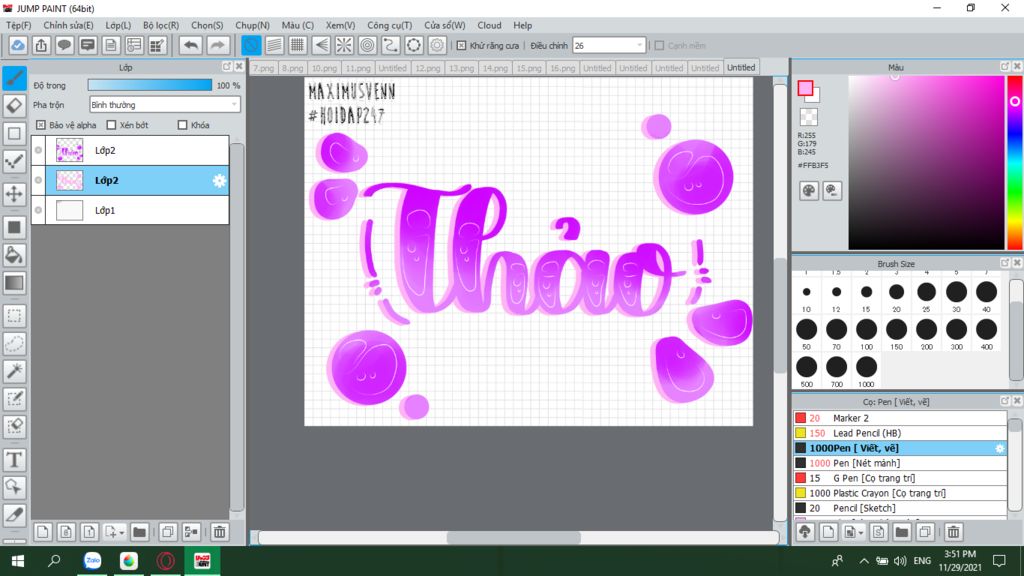The image size is (1024, 576).
Task: Activate the Magic Wand tool
Action: point(14,371)
